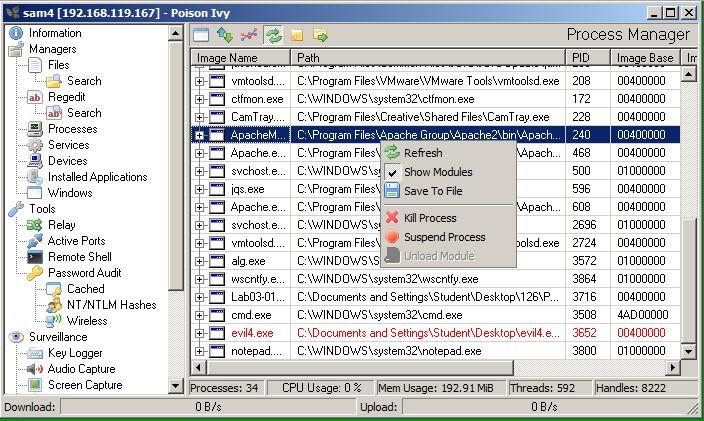
Task: Expand the ctfmon.exe process row
Action: [x=199, y=99]
